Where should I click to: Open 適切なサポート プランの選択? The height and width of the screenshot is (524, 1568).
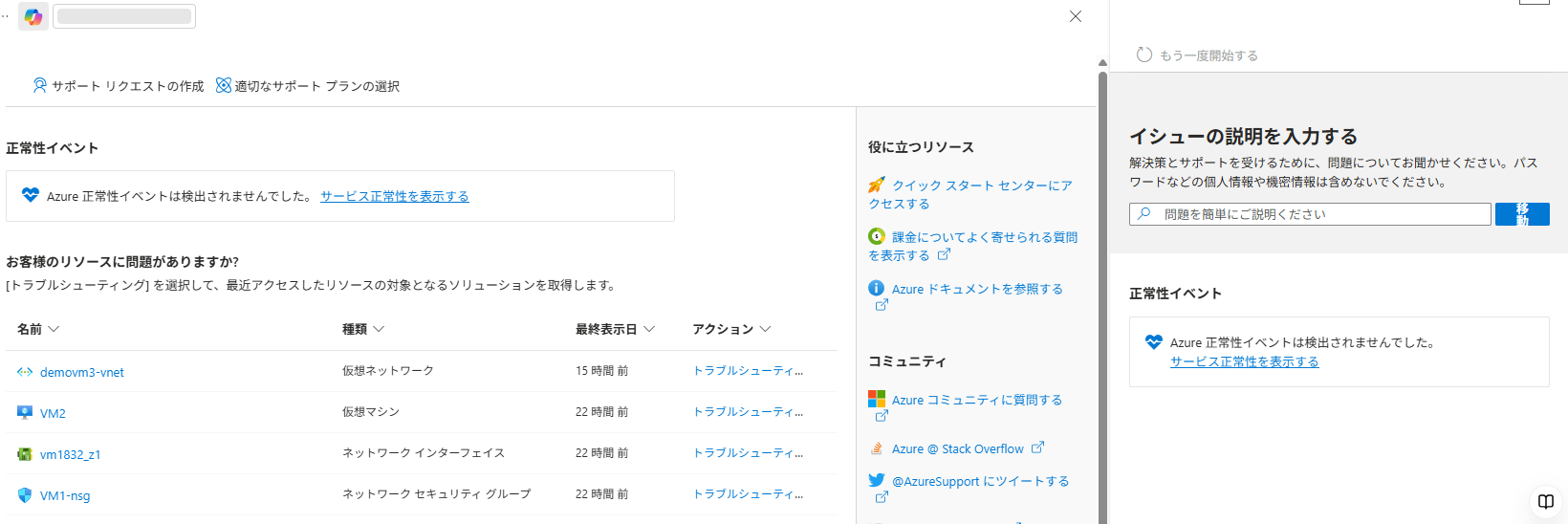[308, 85]
